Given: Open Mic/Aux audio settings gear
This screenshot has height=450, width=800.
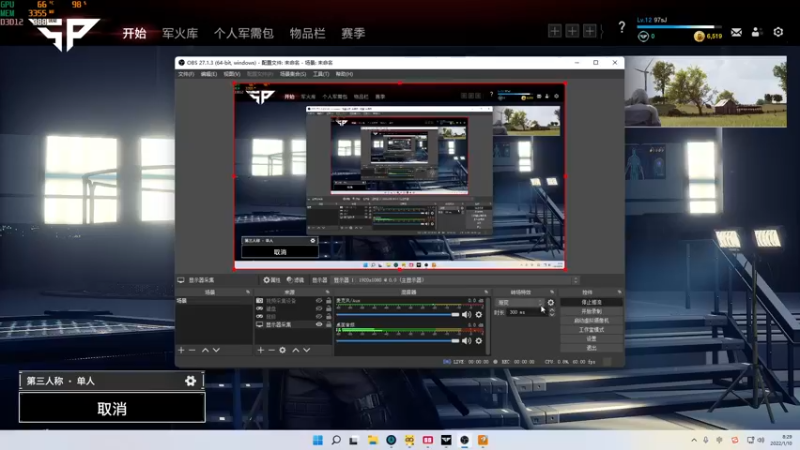Looking at the screenshot, I should pos(479,315).
